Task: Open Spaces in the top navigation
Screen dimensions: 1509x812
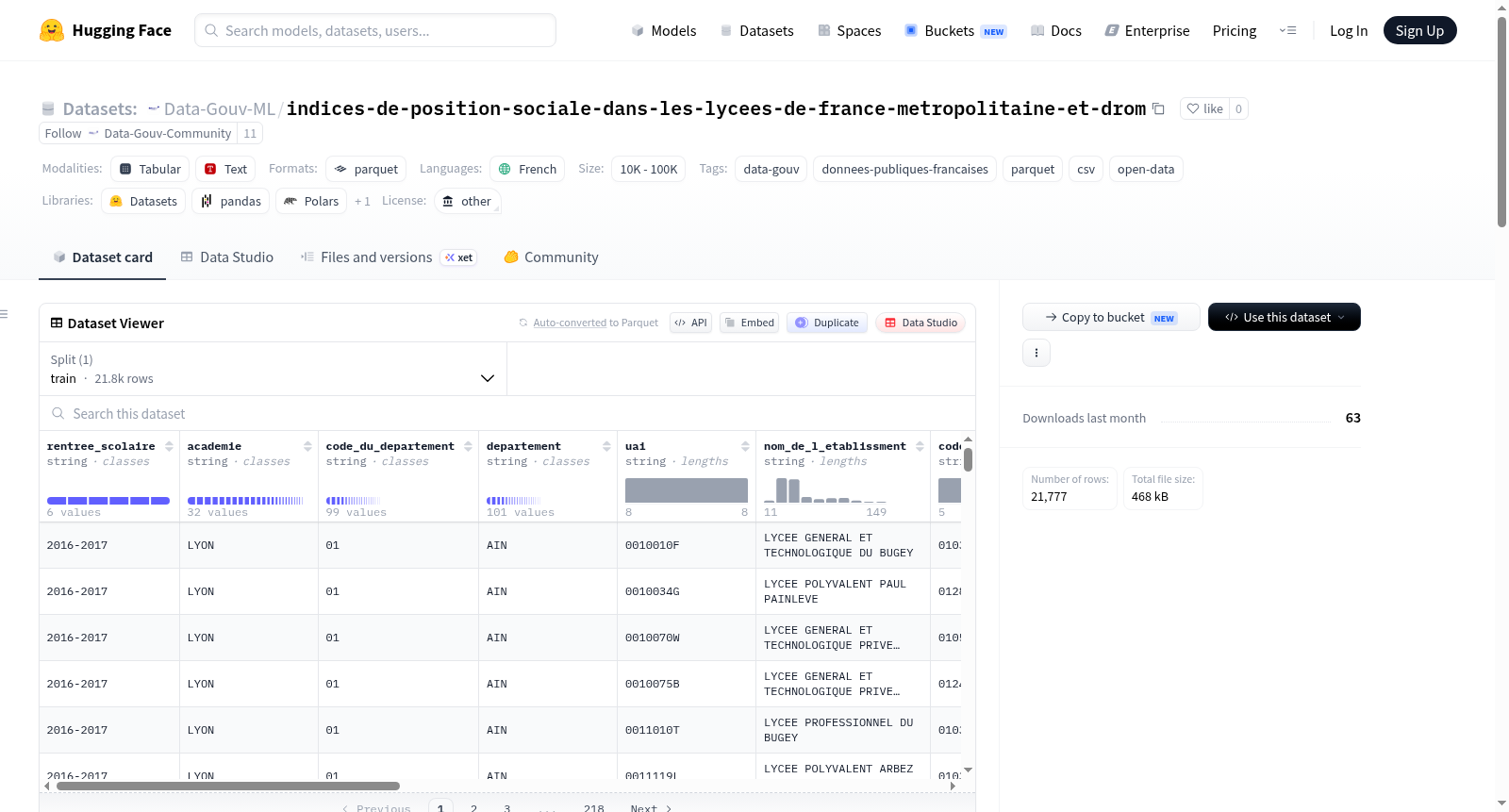Action: (x=850, y=30)
